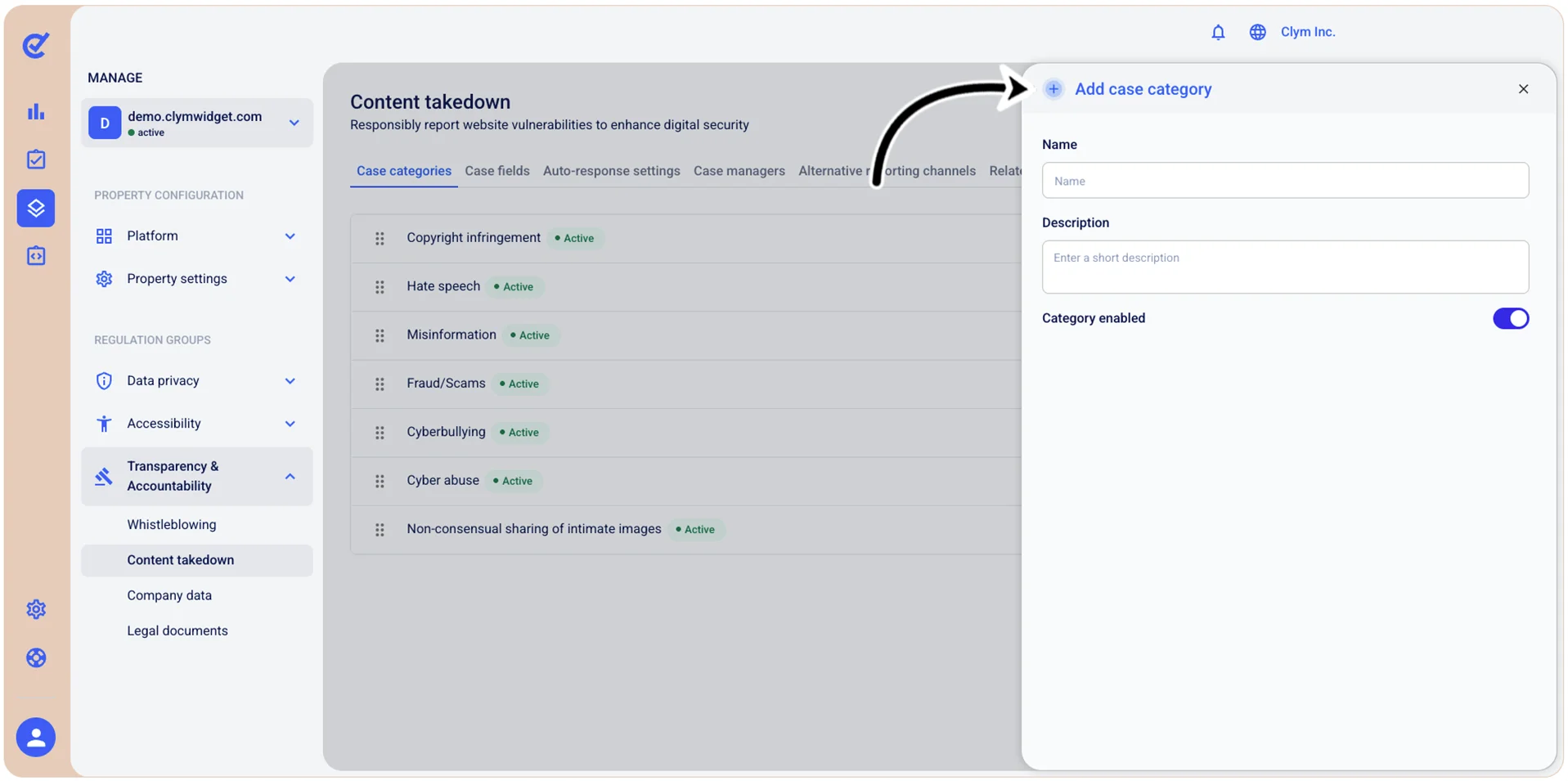1568x781 pixels.
Task: Open the user profile avatar
Action: tap(36, 737)
